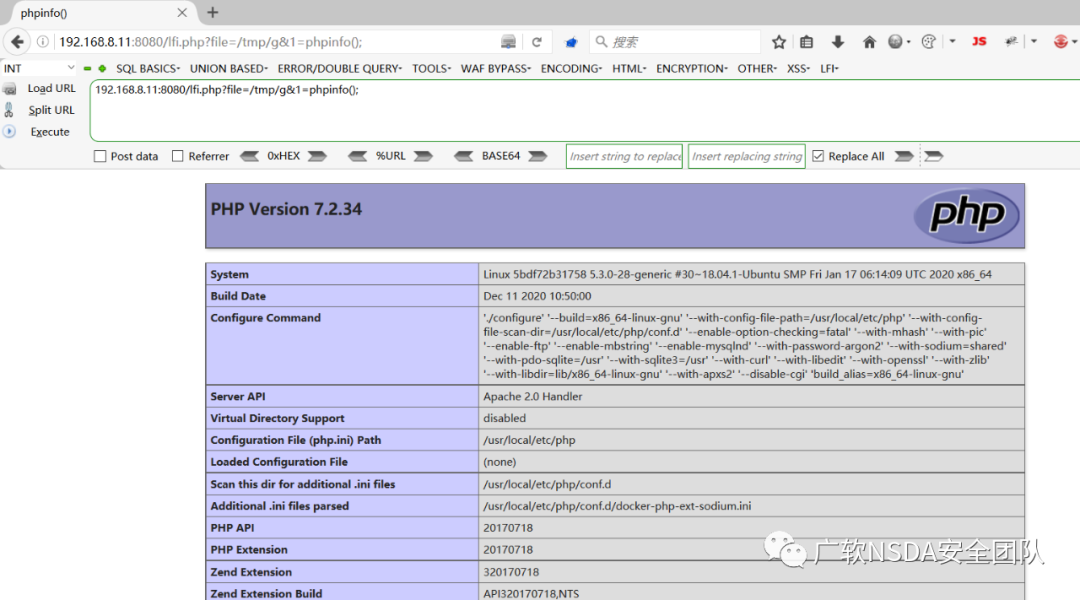Click into the HackBar URL text area
1080x600 pixels.
coord(584,111)
